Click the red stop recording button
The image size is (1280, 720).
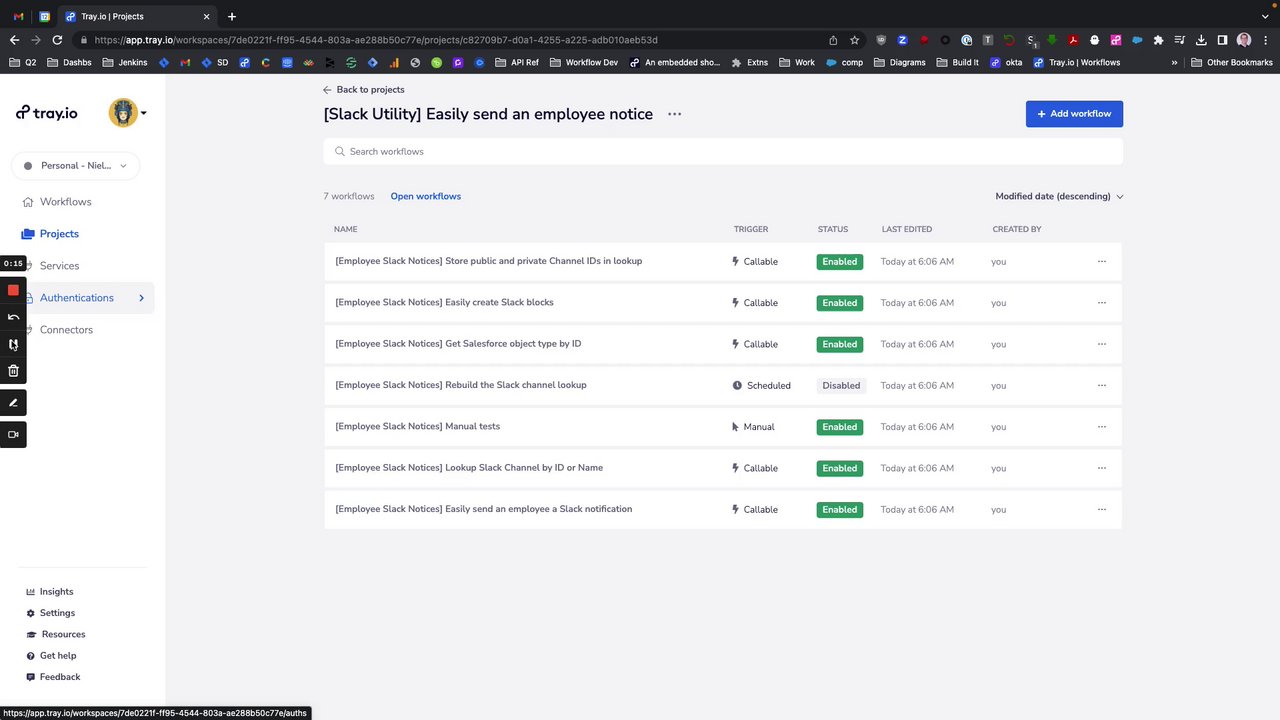tap(13, 290)
